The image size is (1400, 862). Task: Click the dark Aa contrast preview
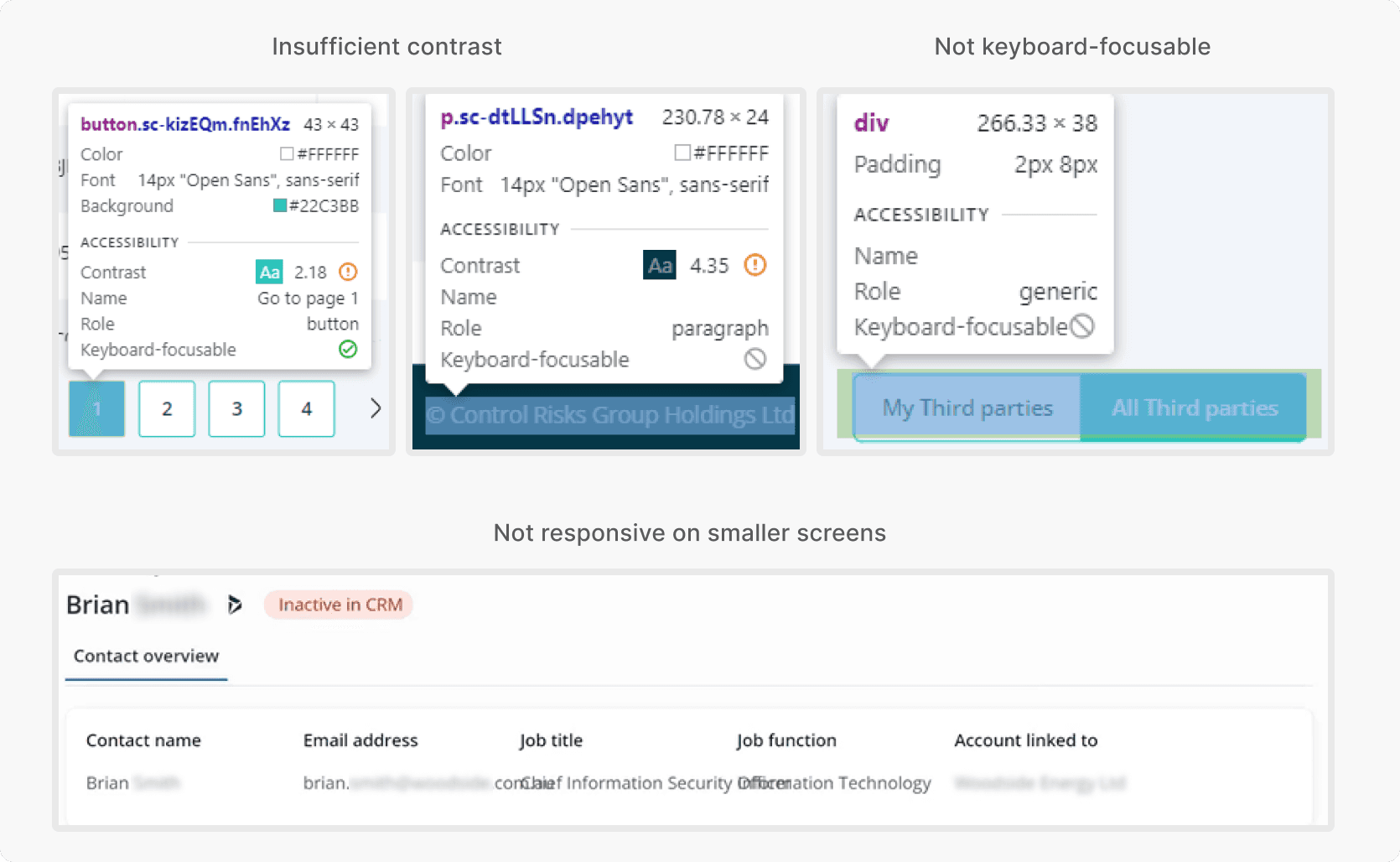[x=660, y=265]
